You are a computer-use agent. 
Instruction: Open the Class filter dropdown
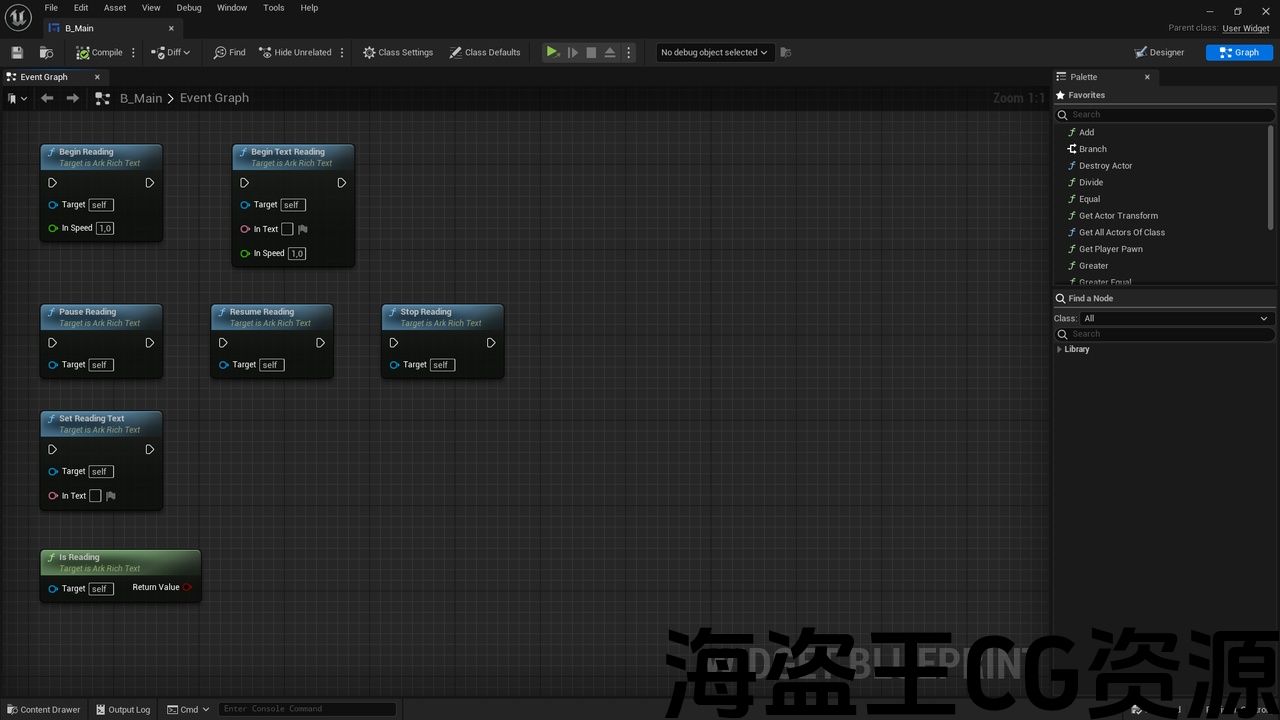point(1175,318)
